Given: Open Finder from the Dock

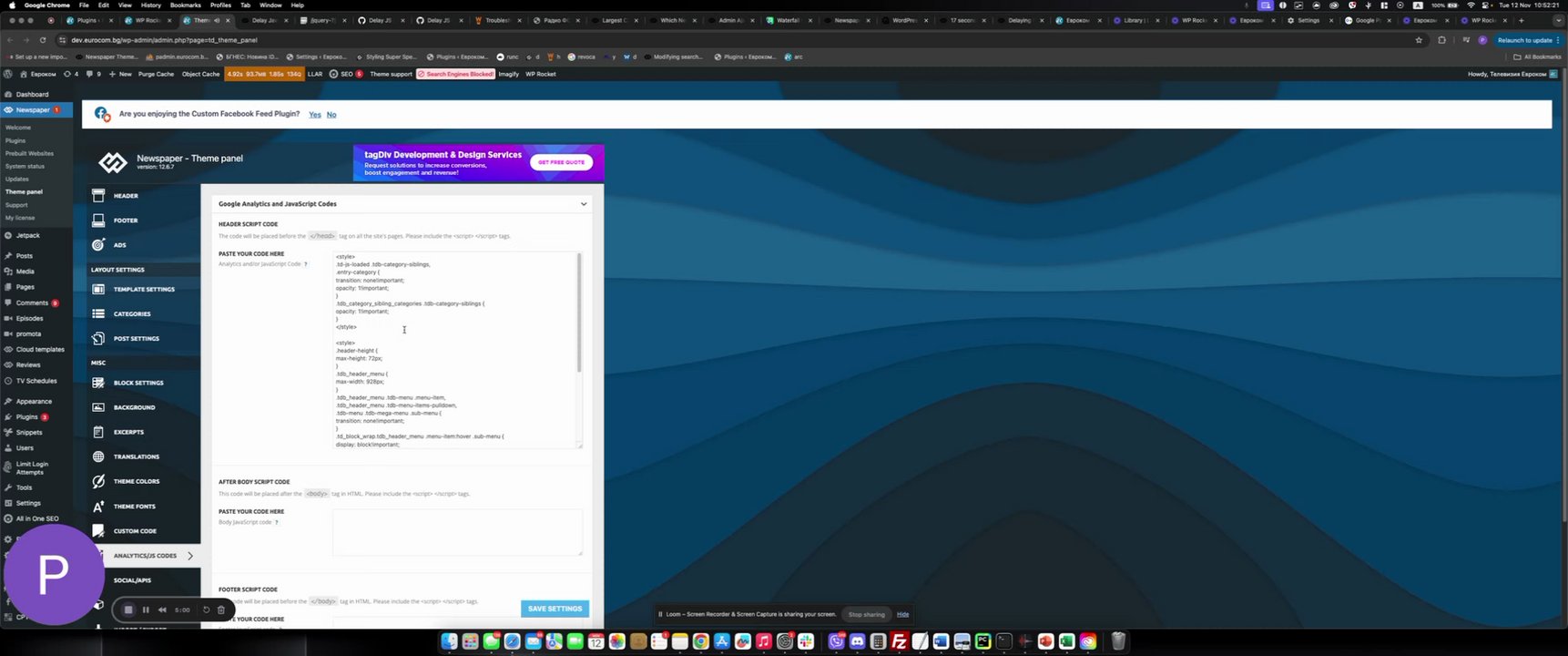Looking at the screenshot, I should tap(449, 641).
